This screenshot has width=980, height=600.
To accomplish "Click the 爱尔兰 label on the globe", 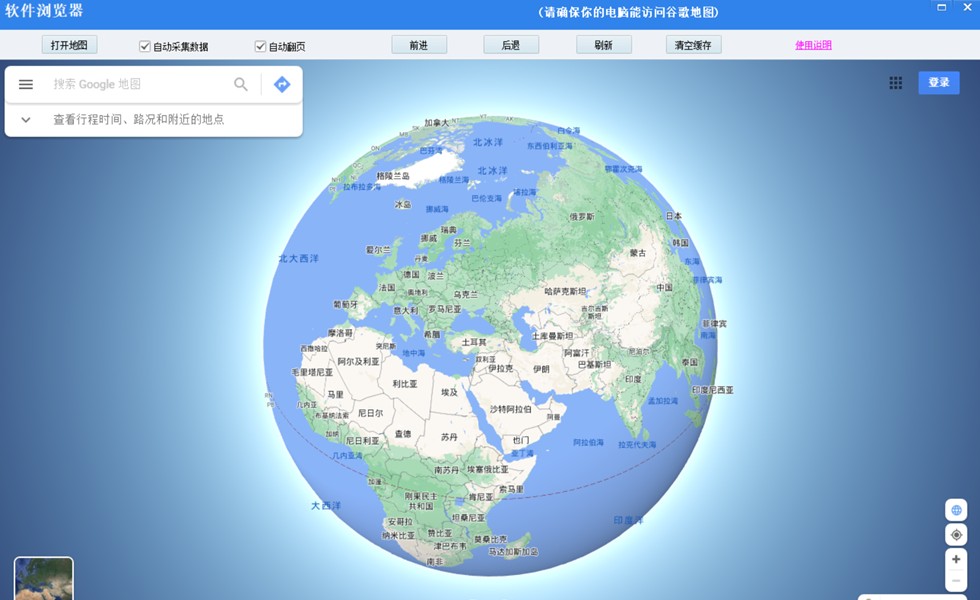I will [378, 250].
